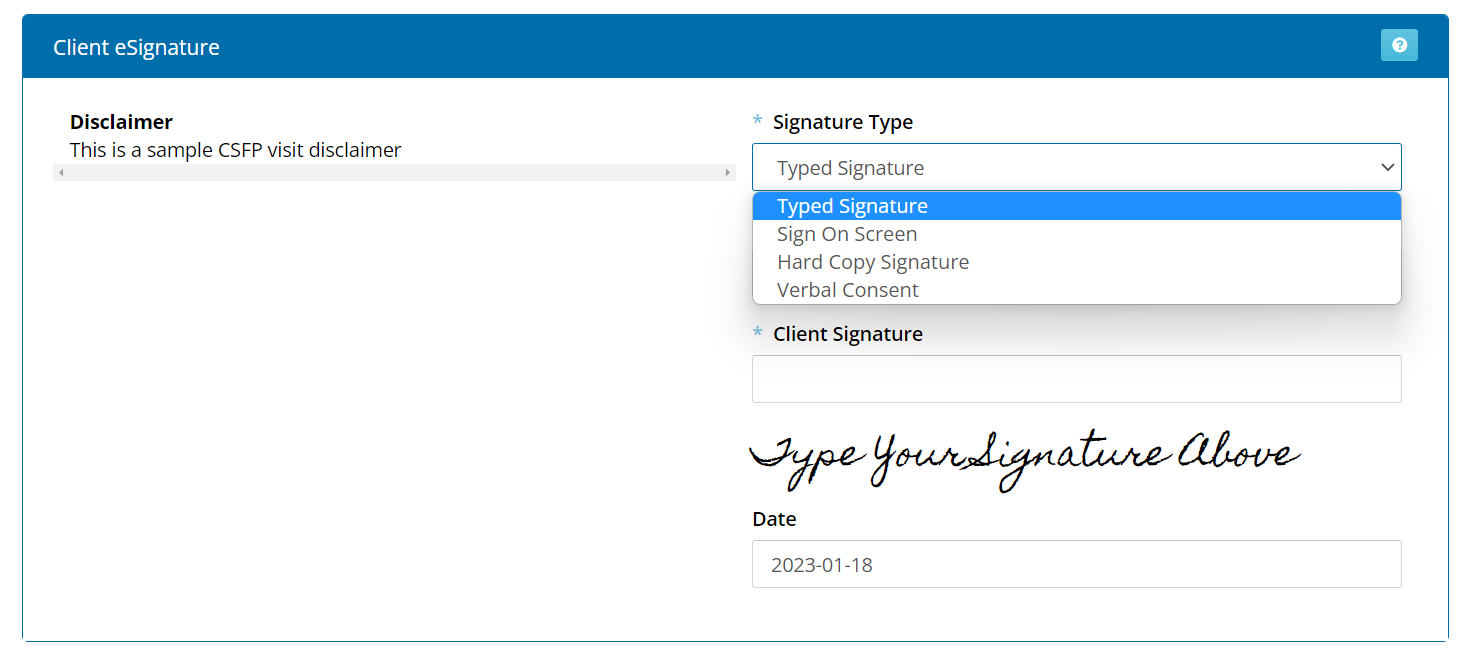This screenshot has width=1476, height=663.
Task: Click the disclaimer horizontal scrollbar track
Action: coord(395,172)
